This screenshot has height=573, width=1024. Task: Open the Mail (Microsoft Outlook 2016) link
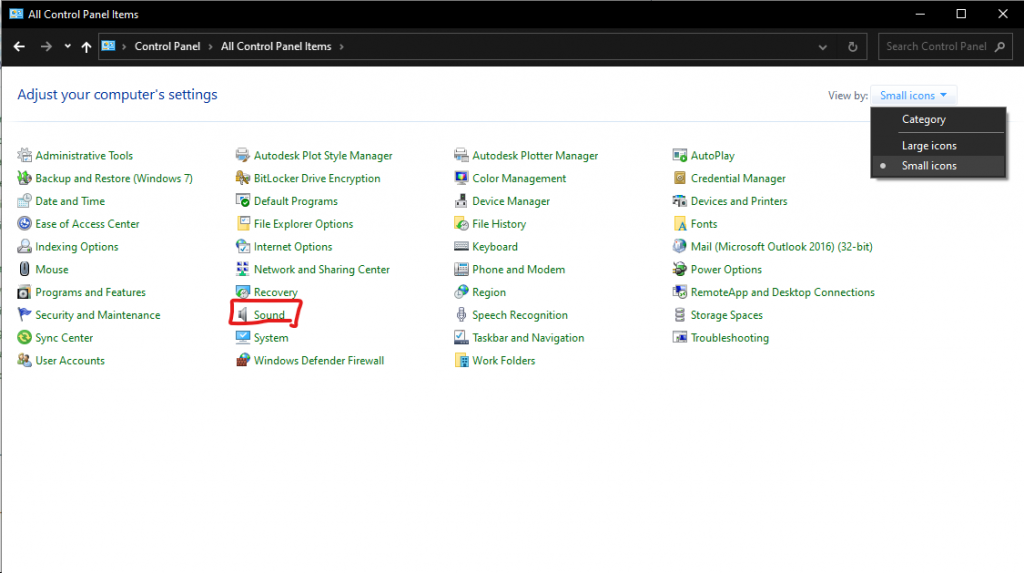(781, 246)
